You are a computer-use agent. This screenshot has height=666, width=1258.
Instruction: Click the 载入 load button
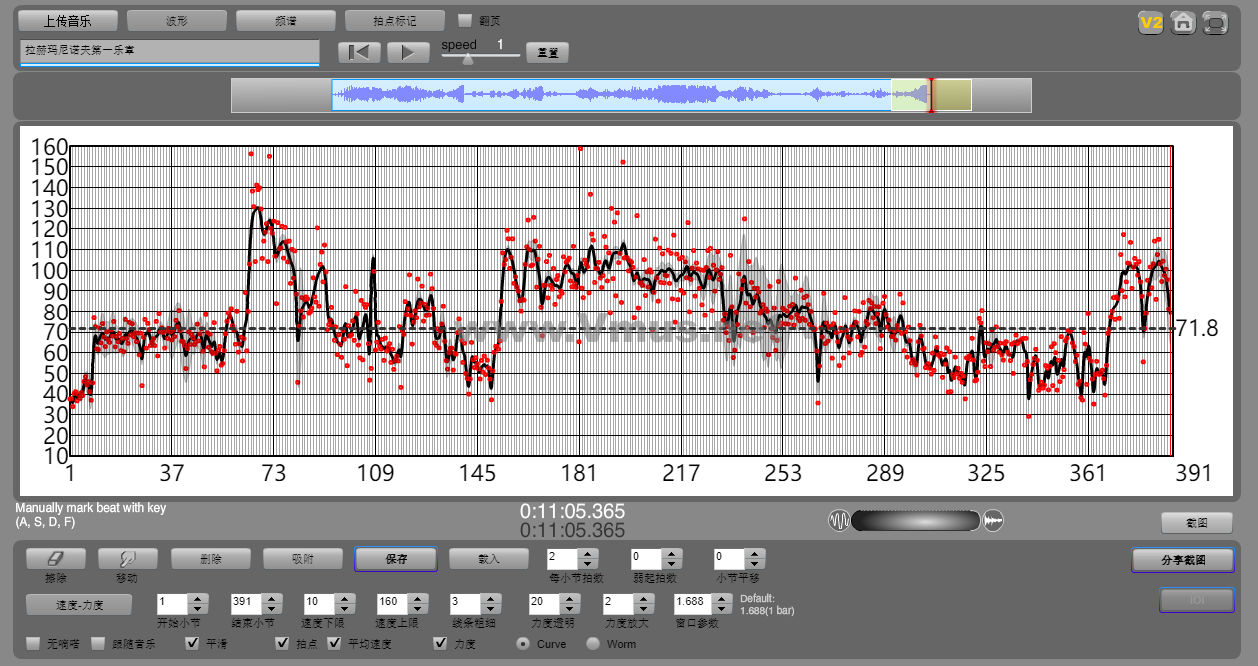(x=489, y=558)
